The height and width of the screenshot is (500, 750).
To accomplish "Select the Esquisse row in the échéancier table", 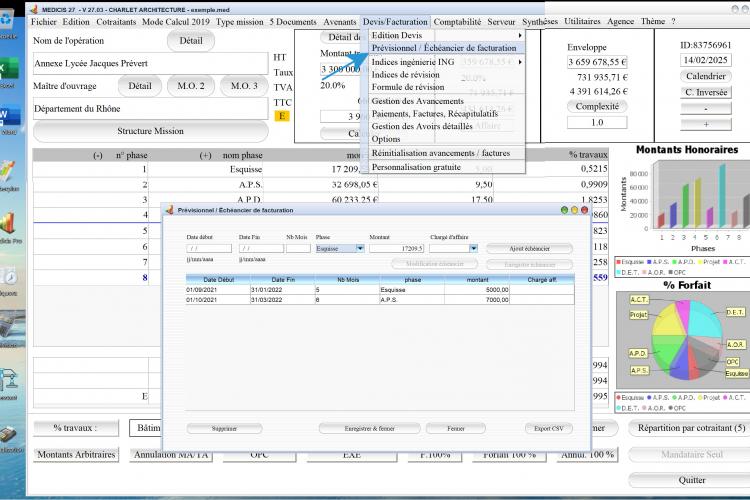I will pos(380,289).
